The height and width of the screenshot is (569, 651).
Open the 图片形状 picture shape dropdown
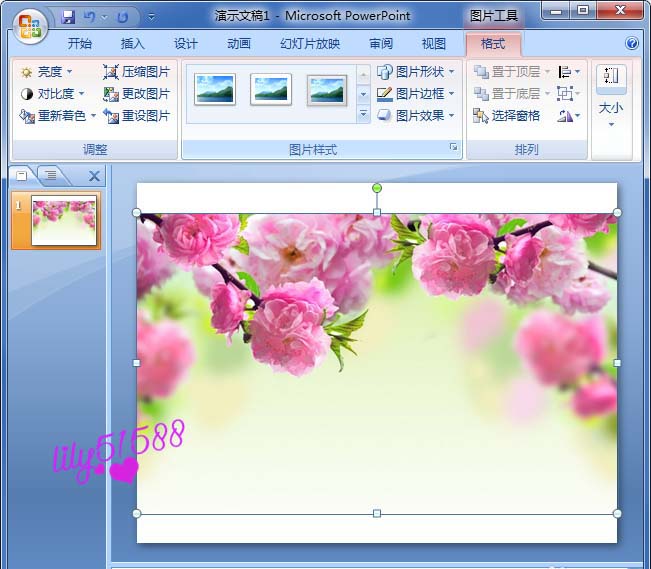point(416,72)
